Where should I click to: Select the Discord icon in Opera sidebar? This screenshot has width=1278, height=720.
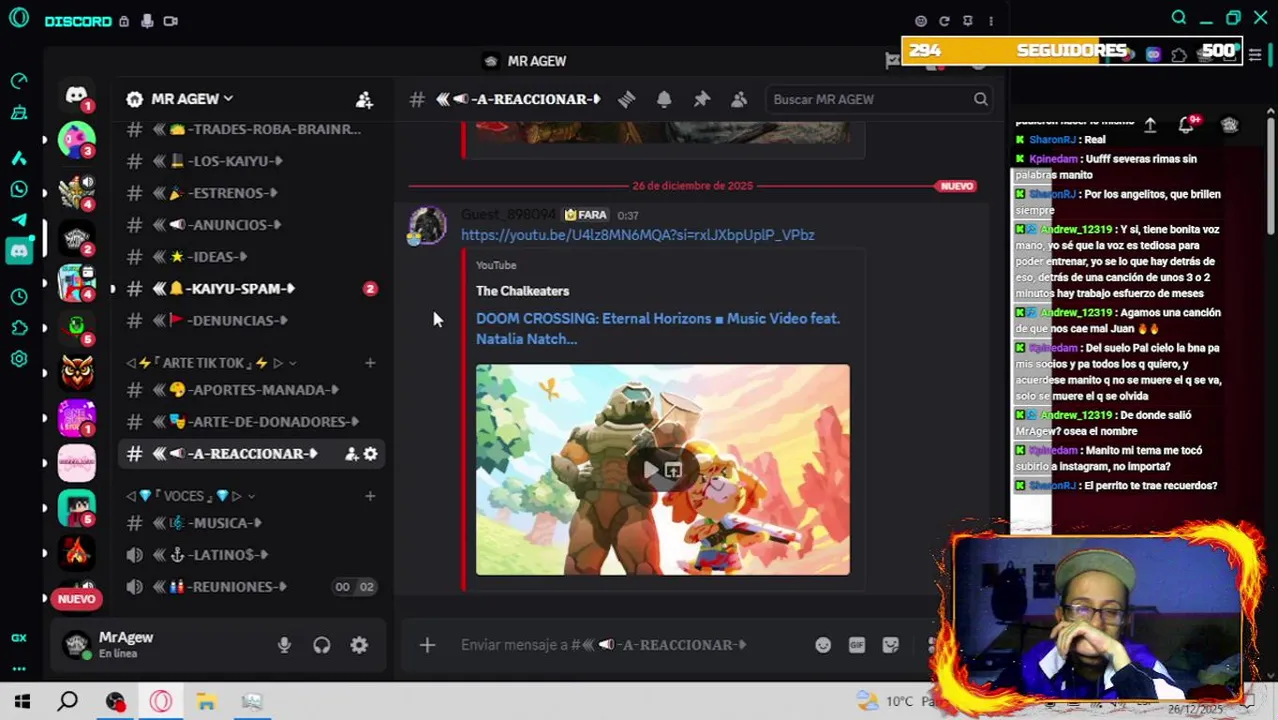(x=19, y=252)
